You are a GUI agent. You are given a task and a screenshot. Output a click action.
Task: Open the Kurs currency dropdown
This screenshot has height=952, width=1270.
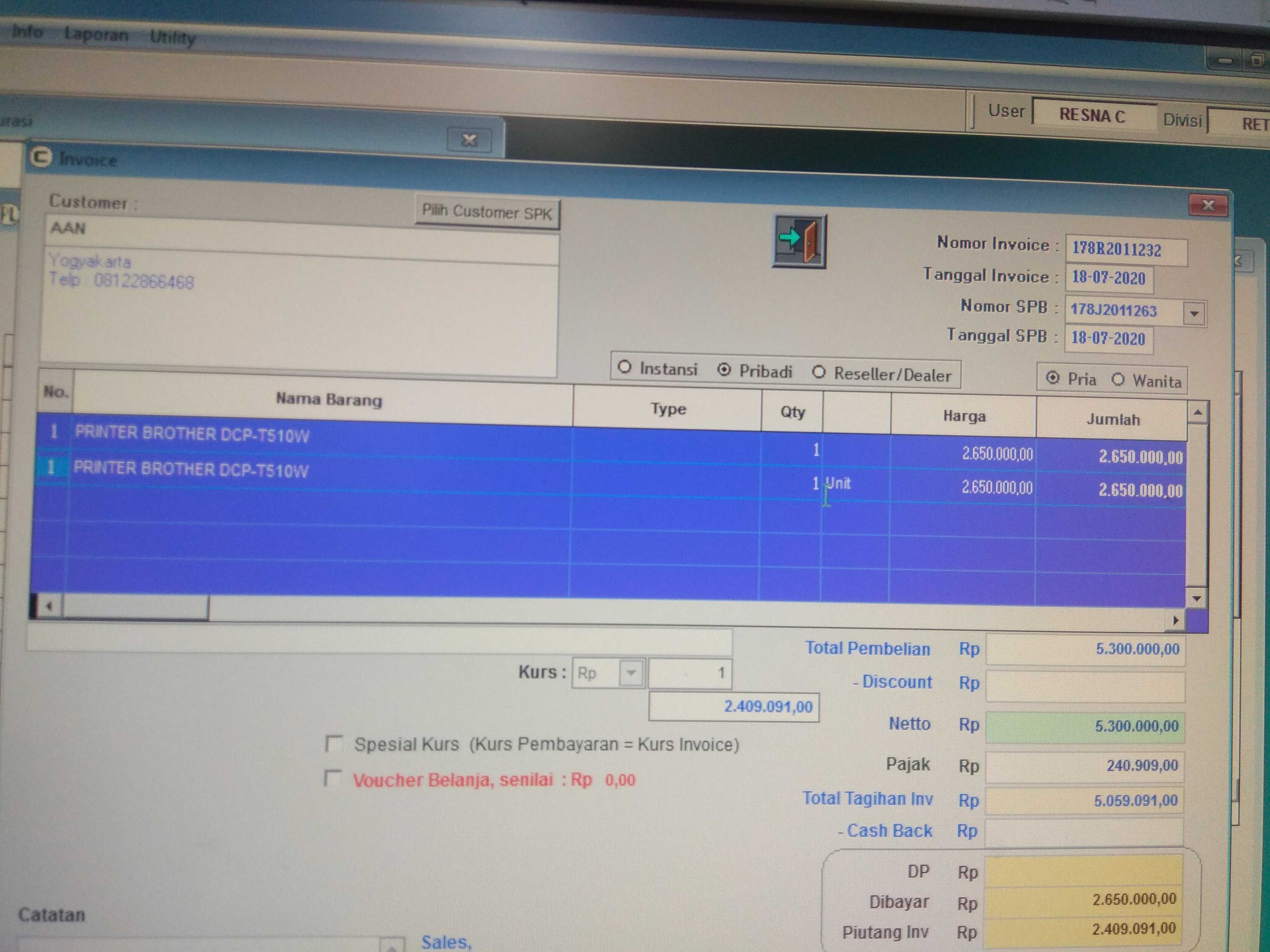point(631,673)
